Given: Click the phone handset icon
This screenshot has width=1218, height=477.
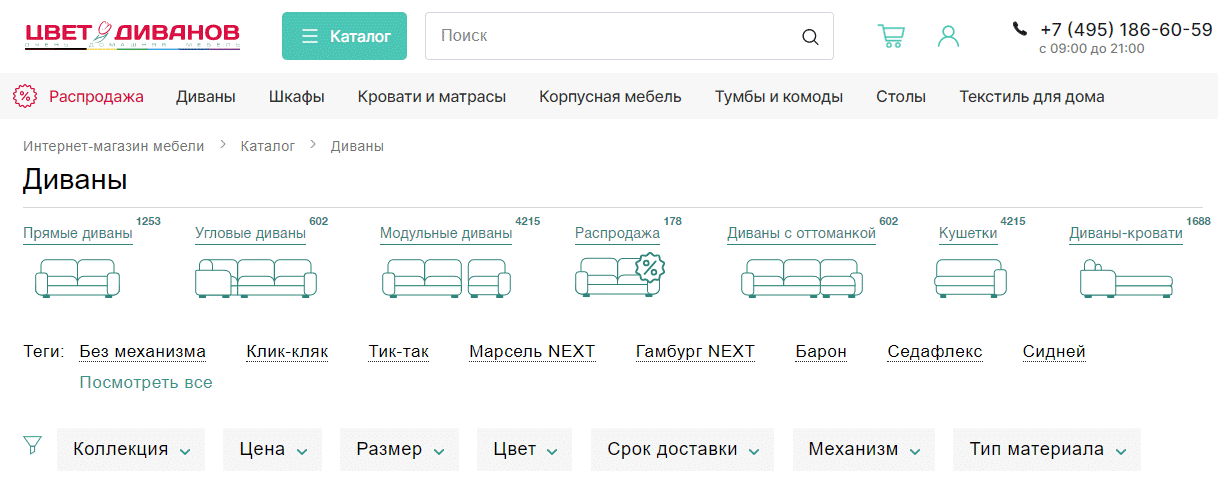Looking at the screenshot, I should (x=1020, y=29).
